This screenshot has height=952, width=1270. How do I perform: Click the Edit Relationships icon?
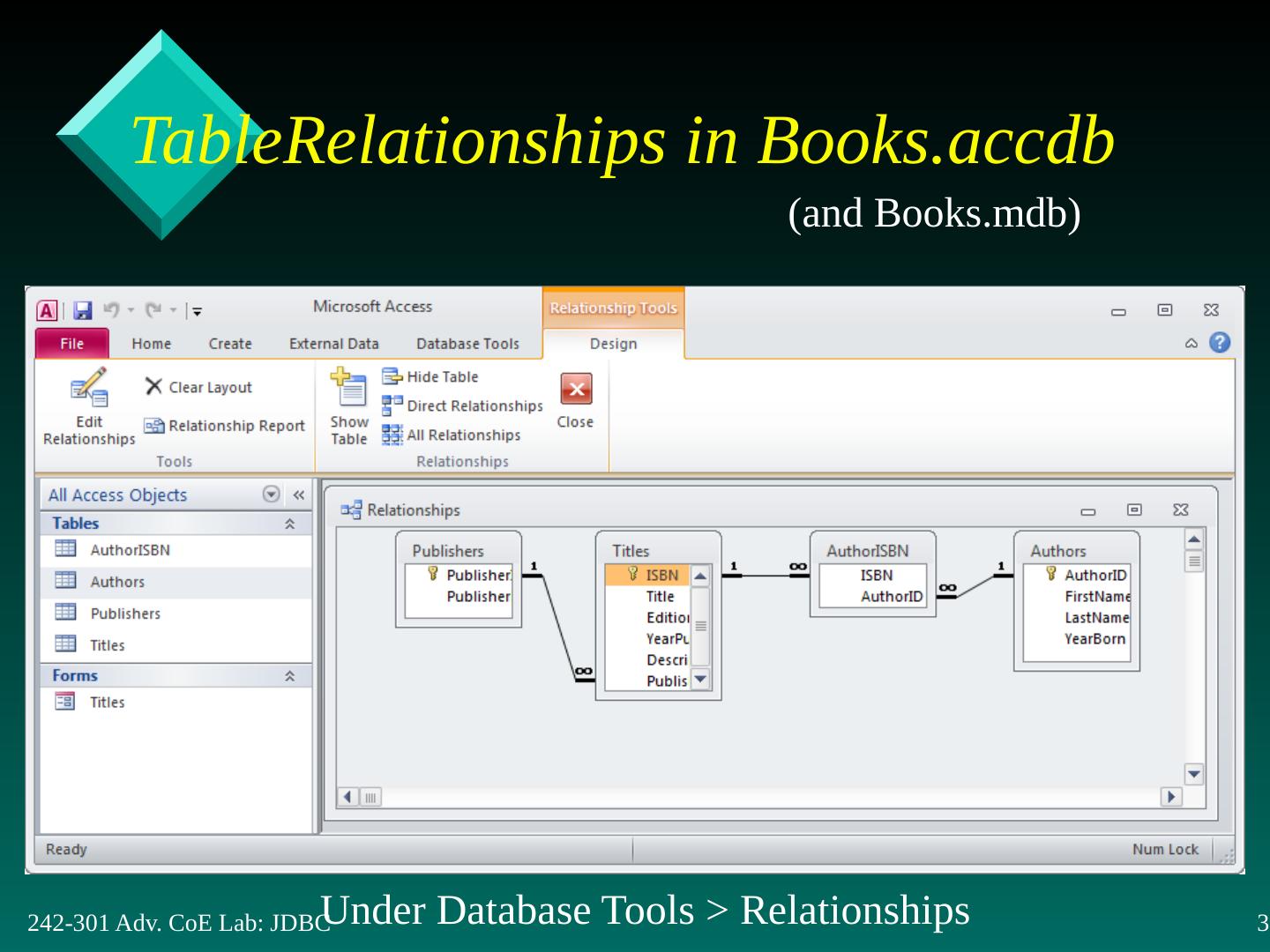(x=88, y=389)
